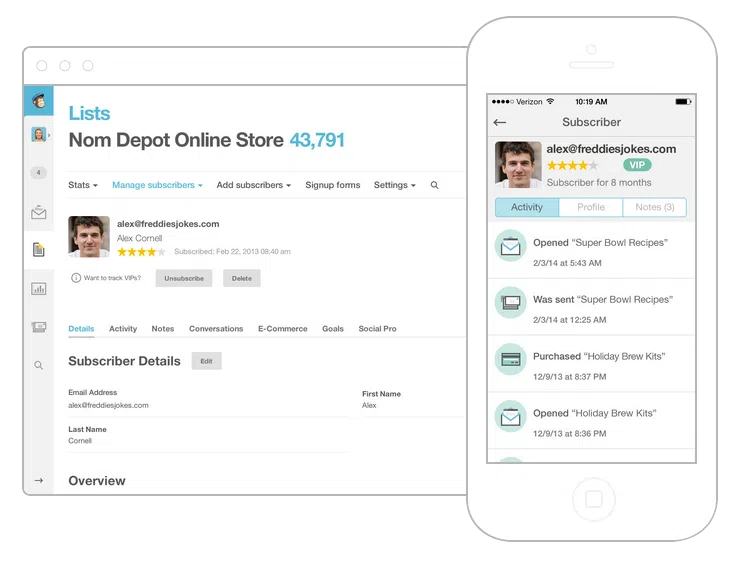Click the Unsubscribe button

184,278
